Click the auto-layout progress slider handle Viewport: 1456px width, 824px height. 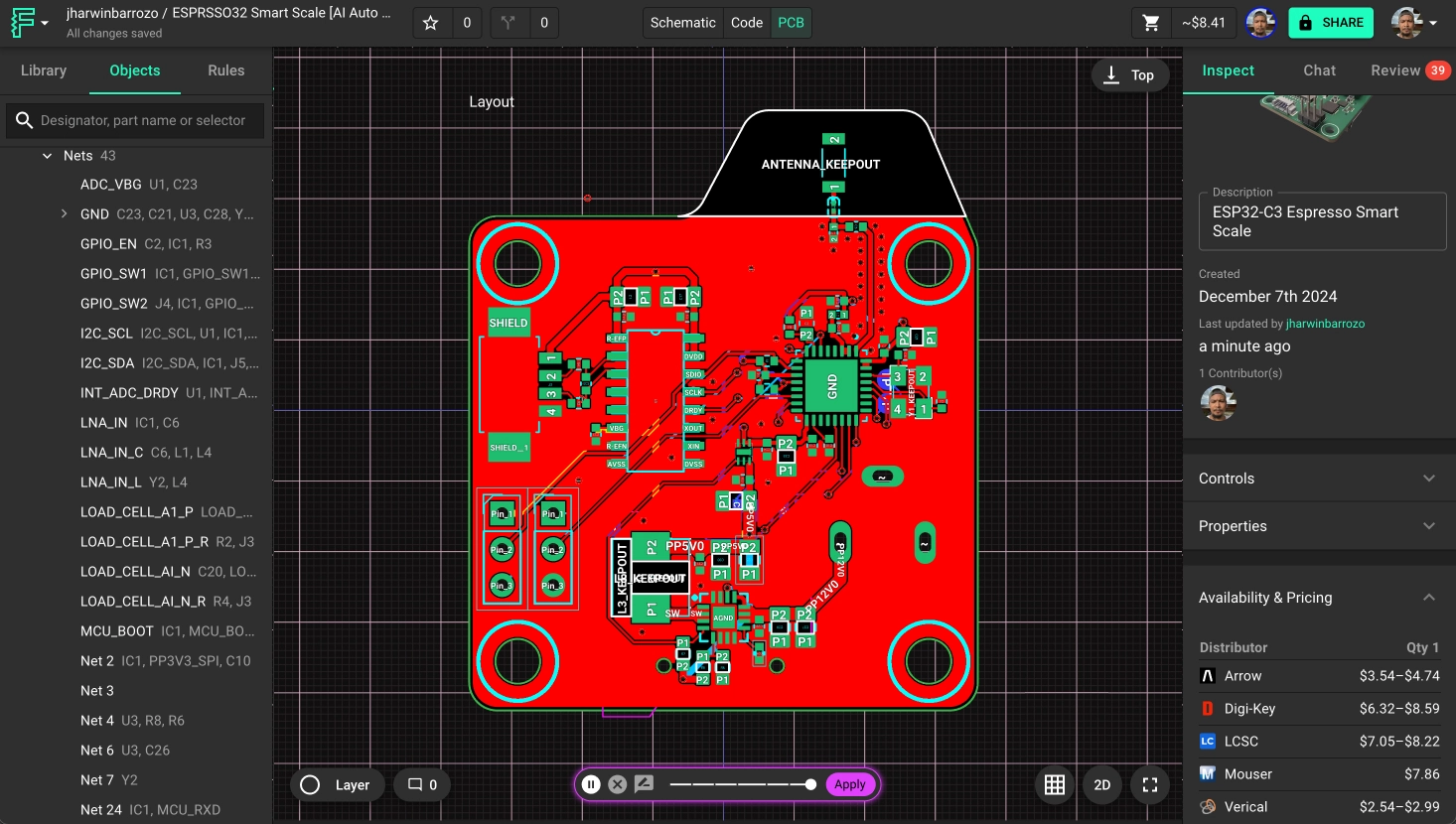pos(810,784)
